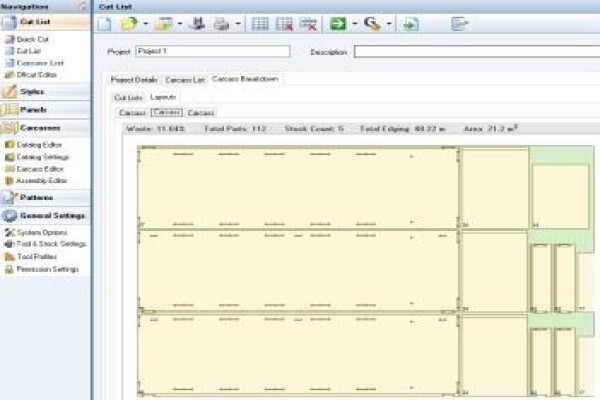Select Quick Cut in navigation
The width and height of the screenshot is (600, 400).
click(33, 39)
